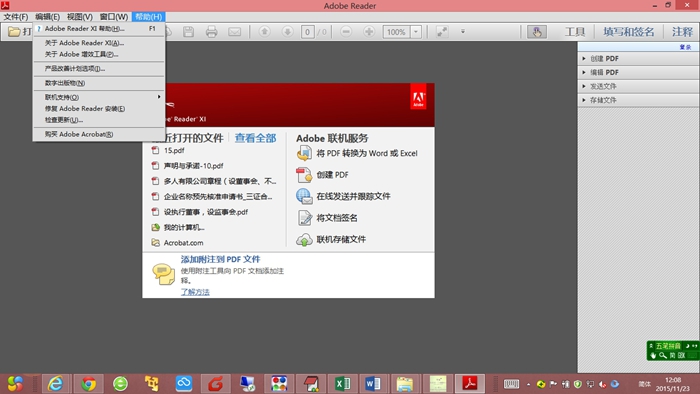Viewport: 700px width, 394px height.
Task: Select 关于 Adobe 增效工具 menu item
Action: click(x=99, y=54)
